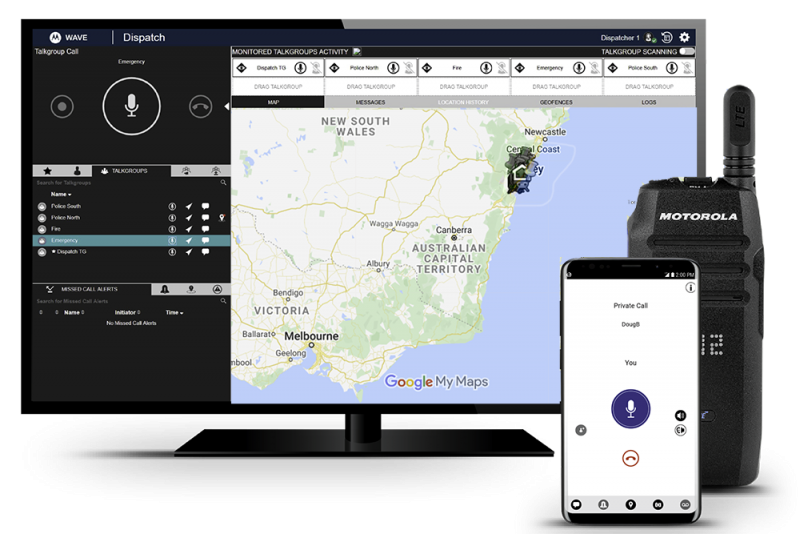This screenshot has width=800, height=534.
Task: Click location arrow icon in Dispatch TG row
Action: 189,252
